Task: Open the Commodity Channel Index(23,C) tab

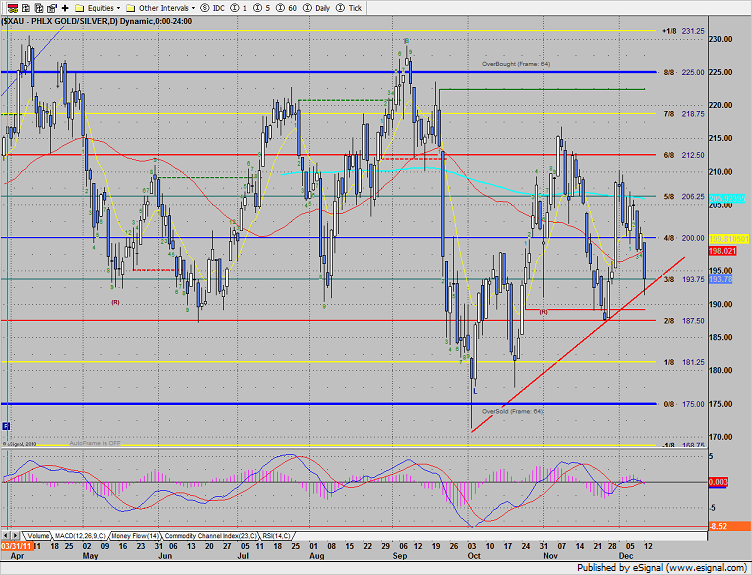Action: tap(211, 536)
